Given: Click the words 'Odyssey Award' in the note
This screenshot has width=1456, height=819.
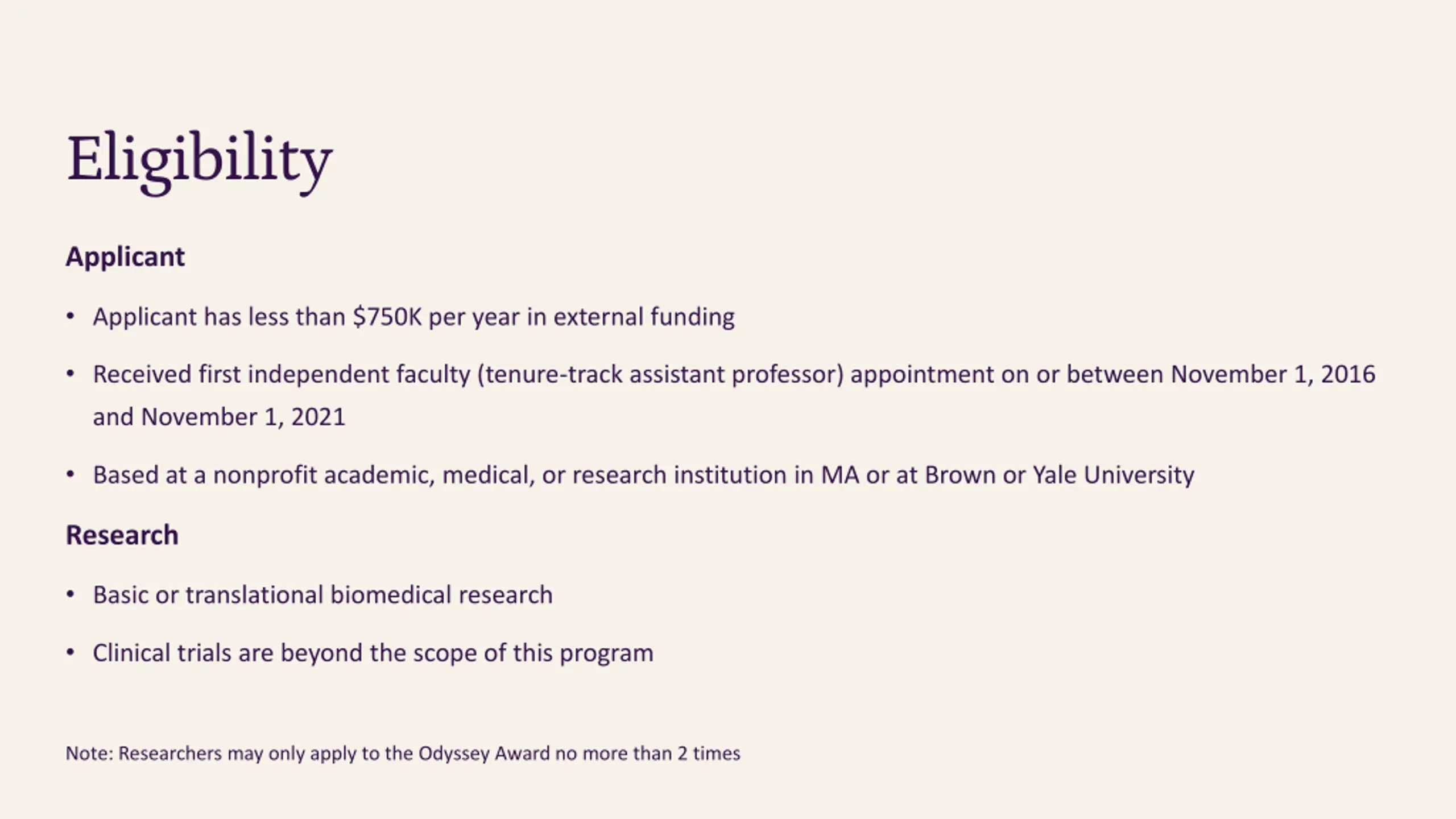Looking at the screenshot, I should (484, 754).
